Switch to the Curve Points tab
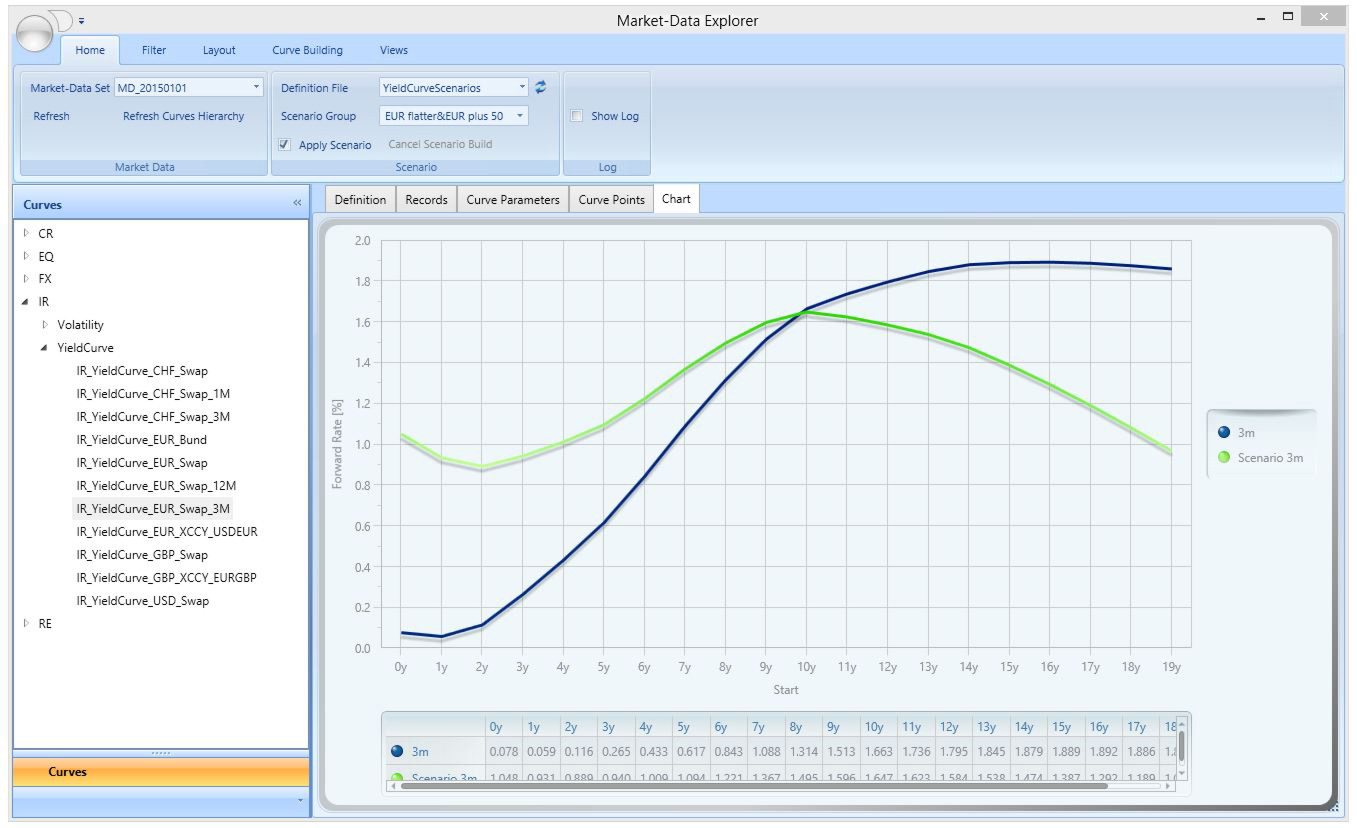The image size is (1357, 828). click(x=612, y=199)
